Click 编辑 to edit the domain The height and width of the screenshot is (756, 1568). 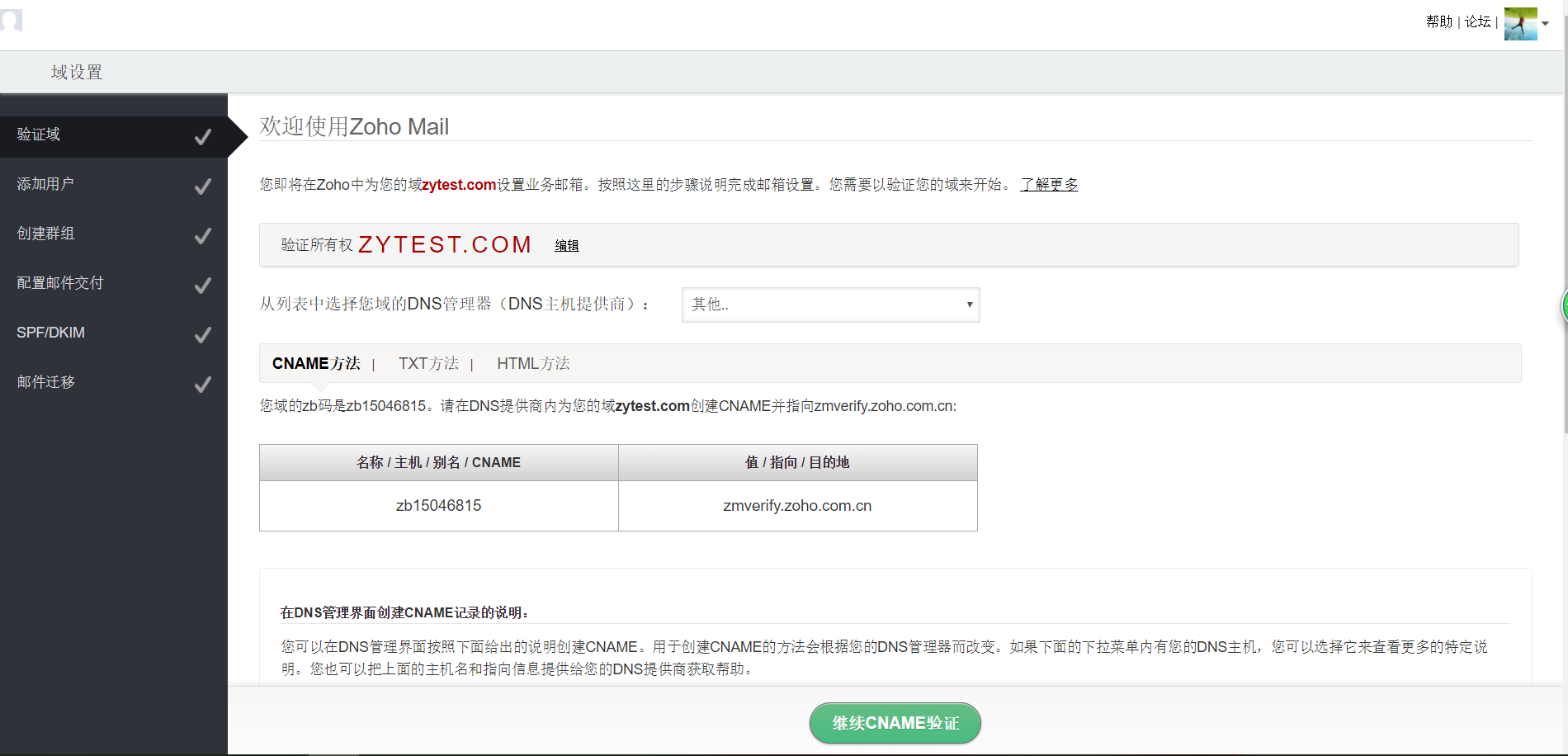(x=567, y=246)
